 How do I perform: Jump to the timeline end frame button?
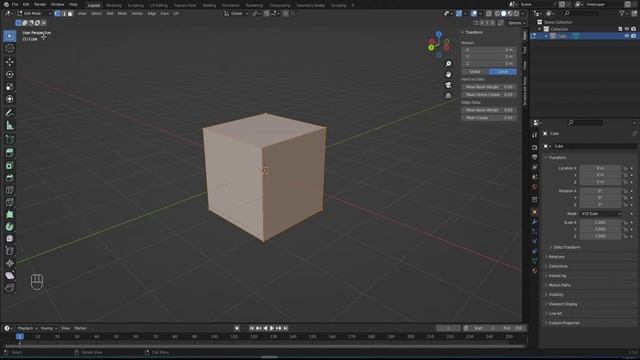[285, 328]
